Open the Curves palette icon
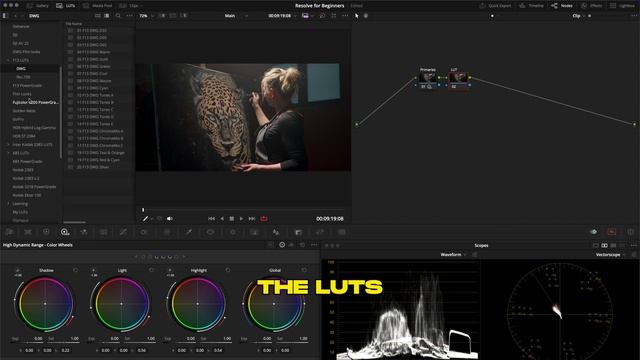640x360 pixels. 123,232
